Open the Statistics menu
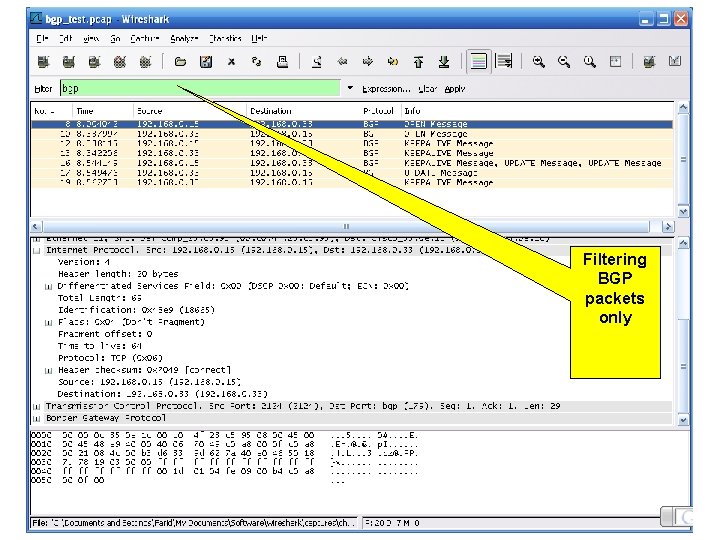 pos(225,39)
